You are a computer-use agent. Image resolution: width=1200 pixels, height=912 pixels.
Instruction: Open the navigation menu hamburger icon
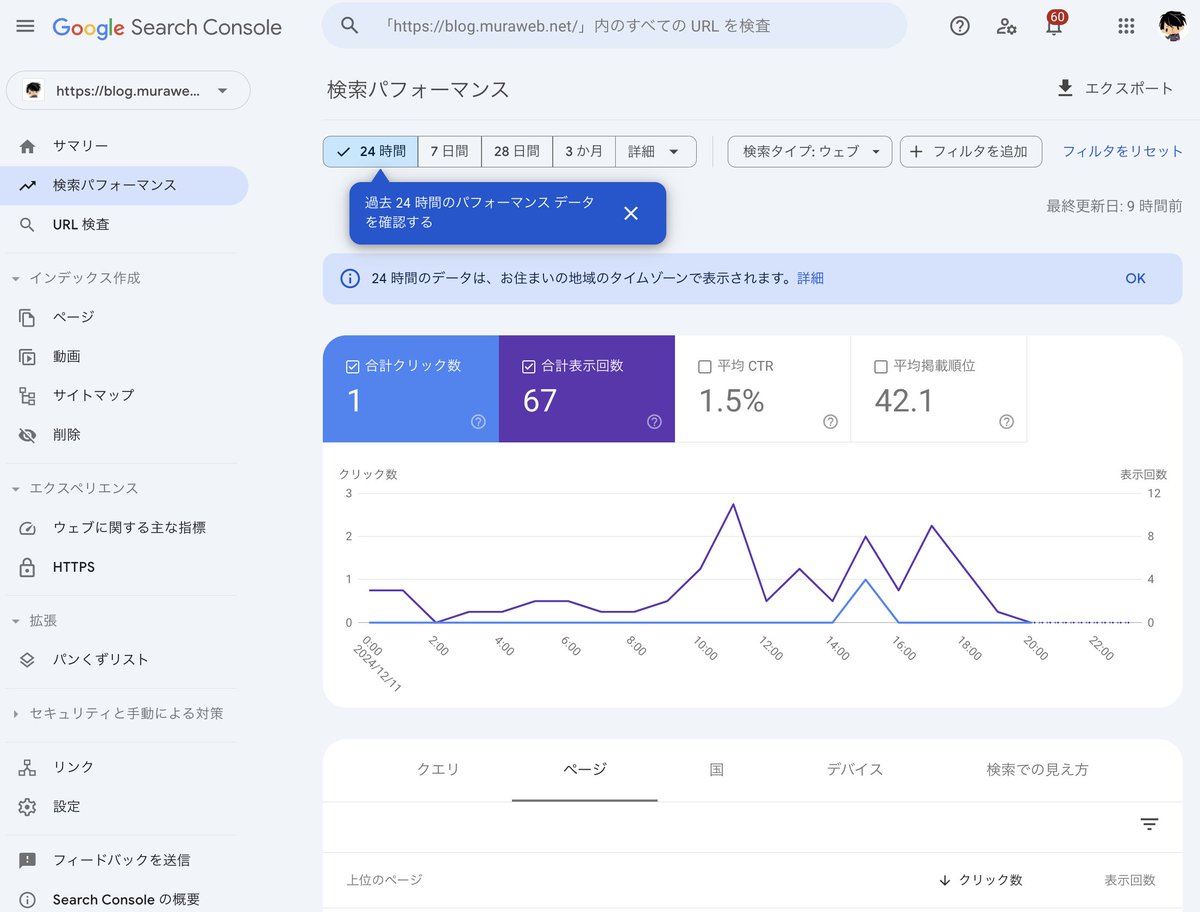25,26
